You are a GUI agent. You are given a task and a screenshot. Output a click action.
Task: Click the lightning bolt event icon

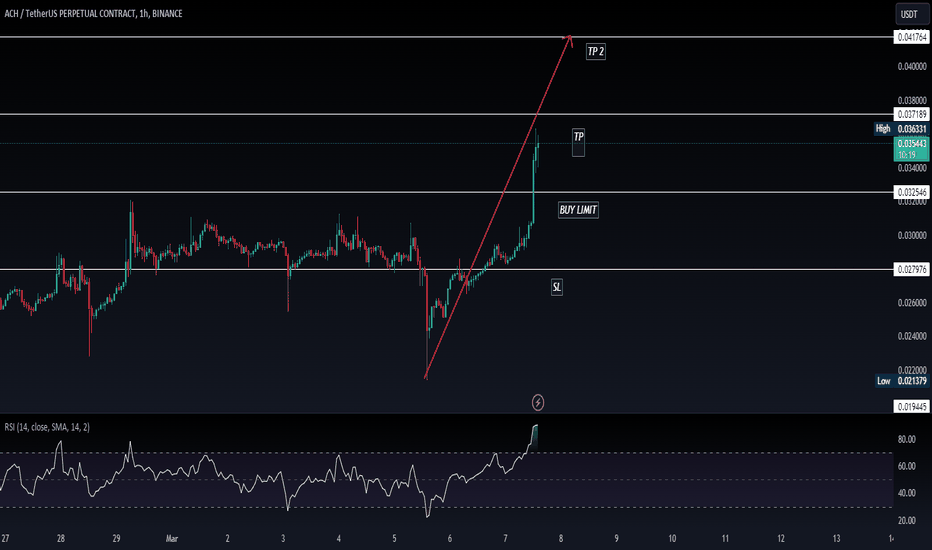tap(537, 403)
